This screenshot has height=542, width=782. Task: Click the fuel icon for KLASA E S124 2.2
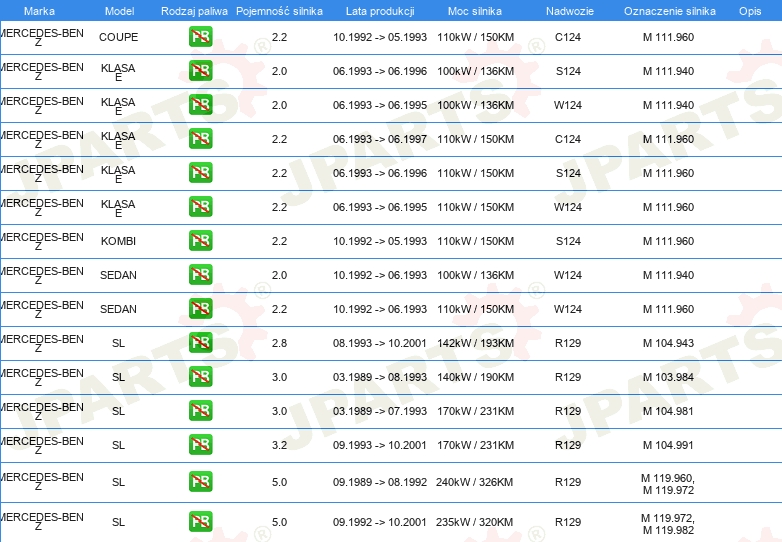coord(200,173)
